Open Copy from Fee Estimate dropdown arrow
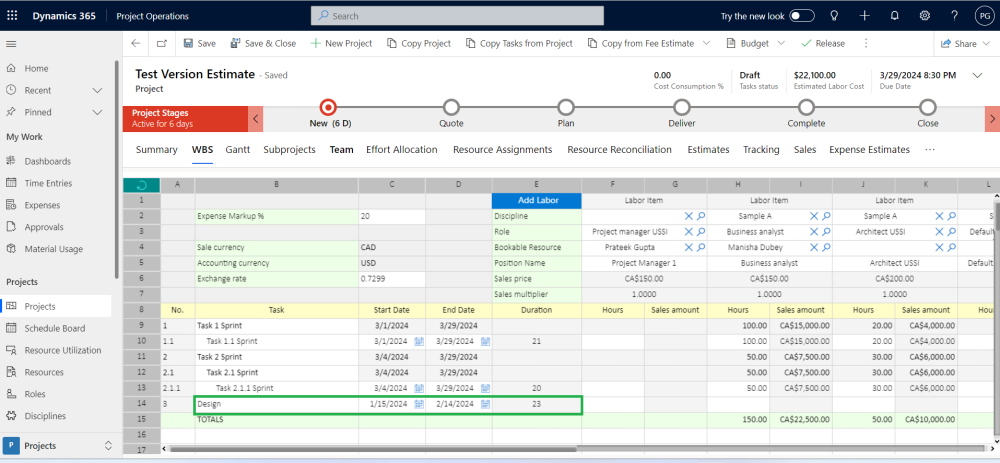 (x=706, y=44)
